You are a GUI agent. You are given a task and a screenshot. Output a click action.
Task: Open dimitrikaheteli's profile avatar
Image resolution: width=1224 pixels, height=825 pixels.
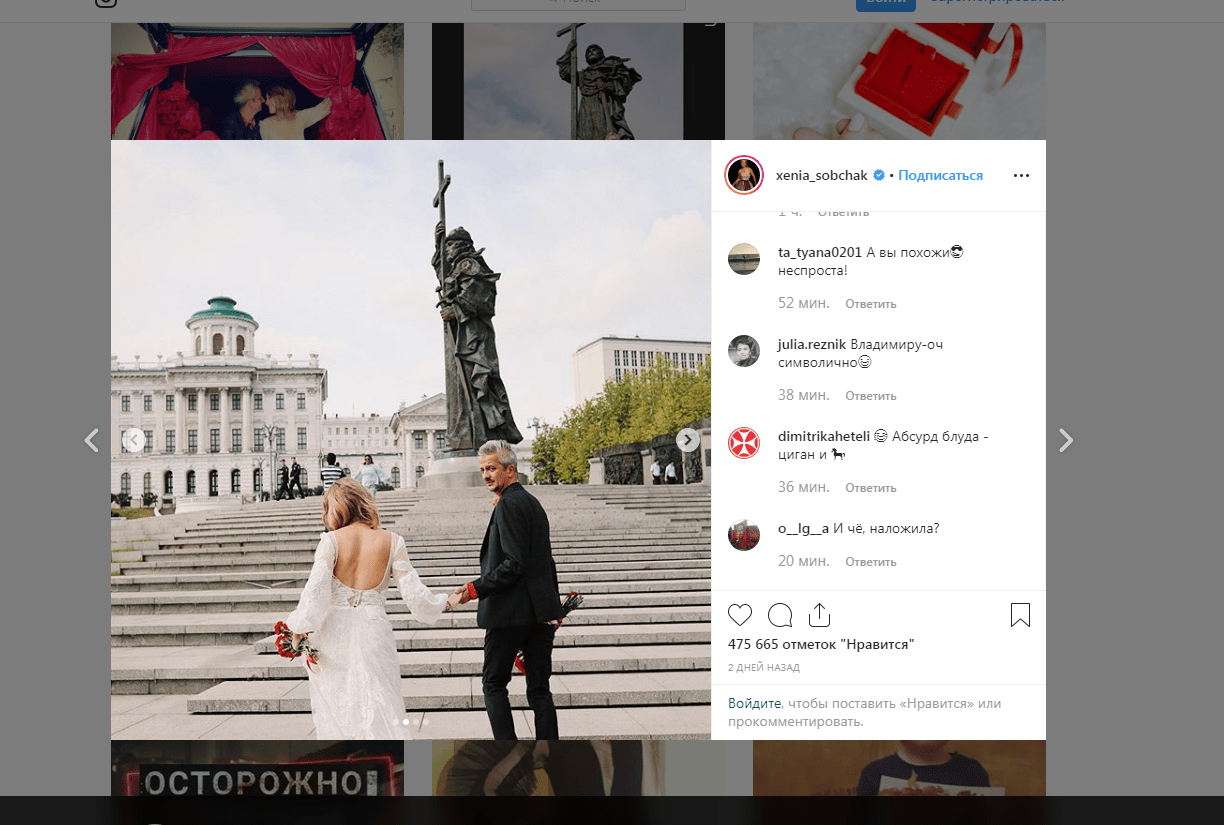click(x=744, y=442)
